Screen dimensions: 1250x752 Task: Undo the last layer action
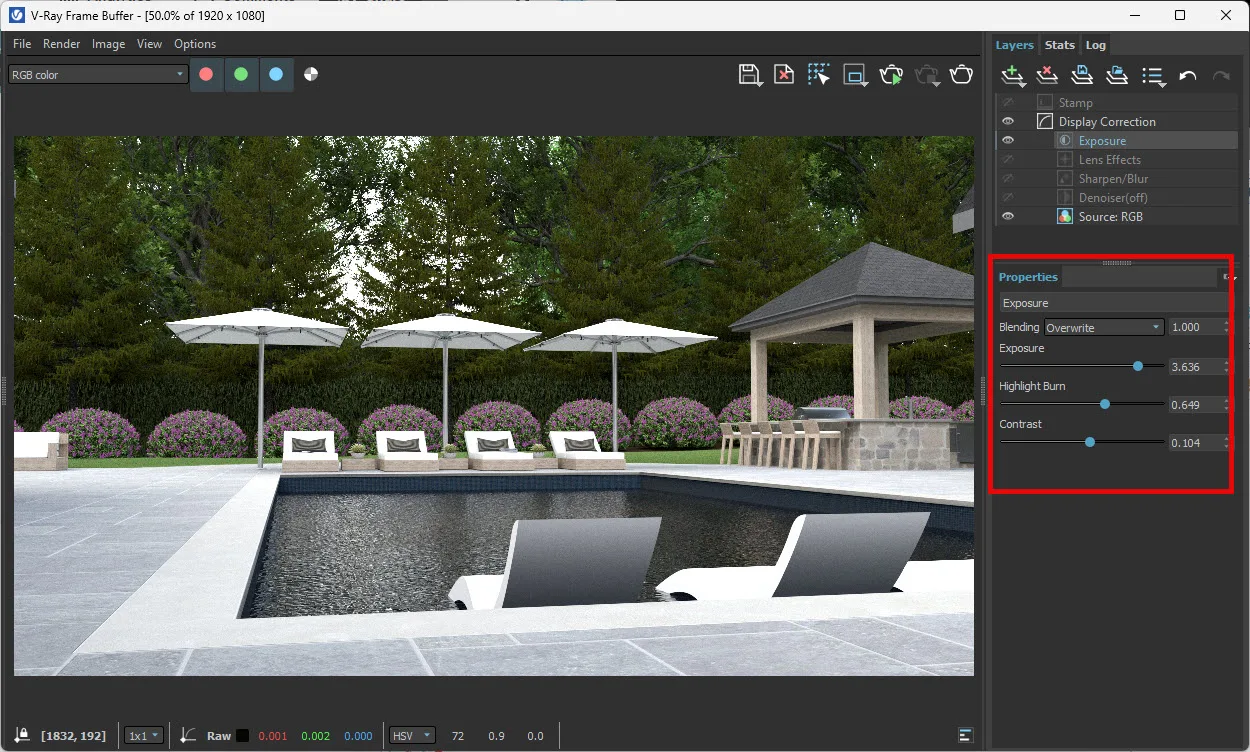click(x=1187, y=76)
